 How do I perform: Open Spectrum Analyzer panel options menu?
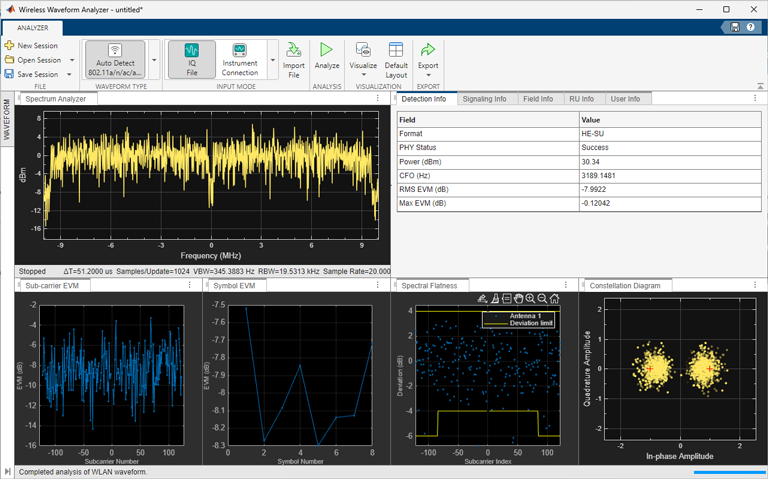click(x=377, y=99)
